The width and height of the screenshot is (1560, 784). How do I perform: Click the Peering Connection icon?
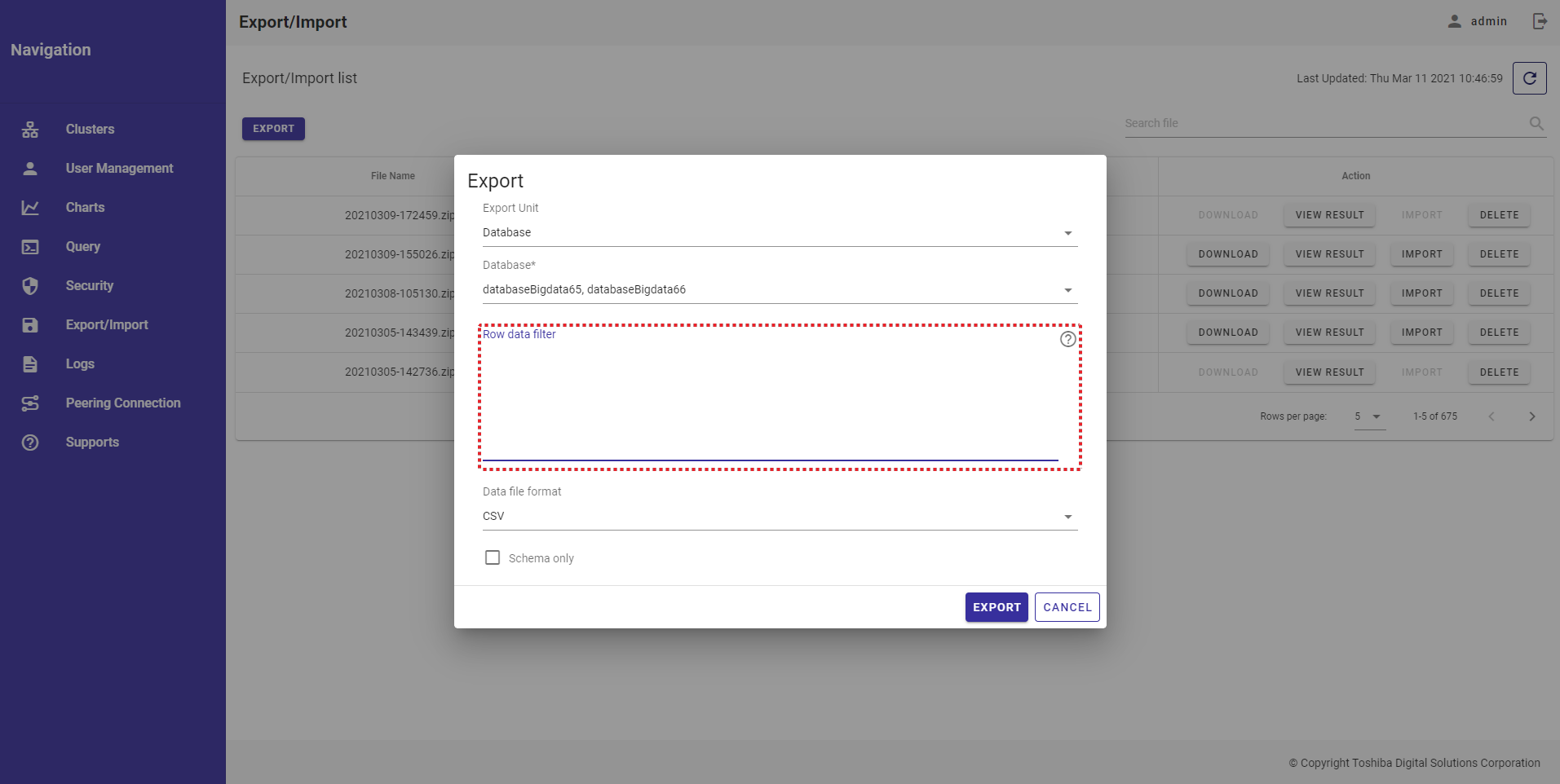30,403
